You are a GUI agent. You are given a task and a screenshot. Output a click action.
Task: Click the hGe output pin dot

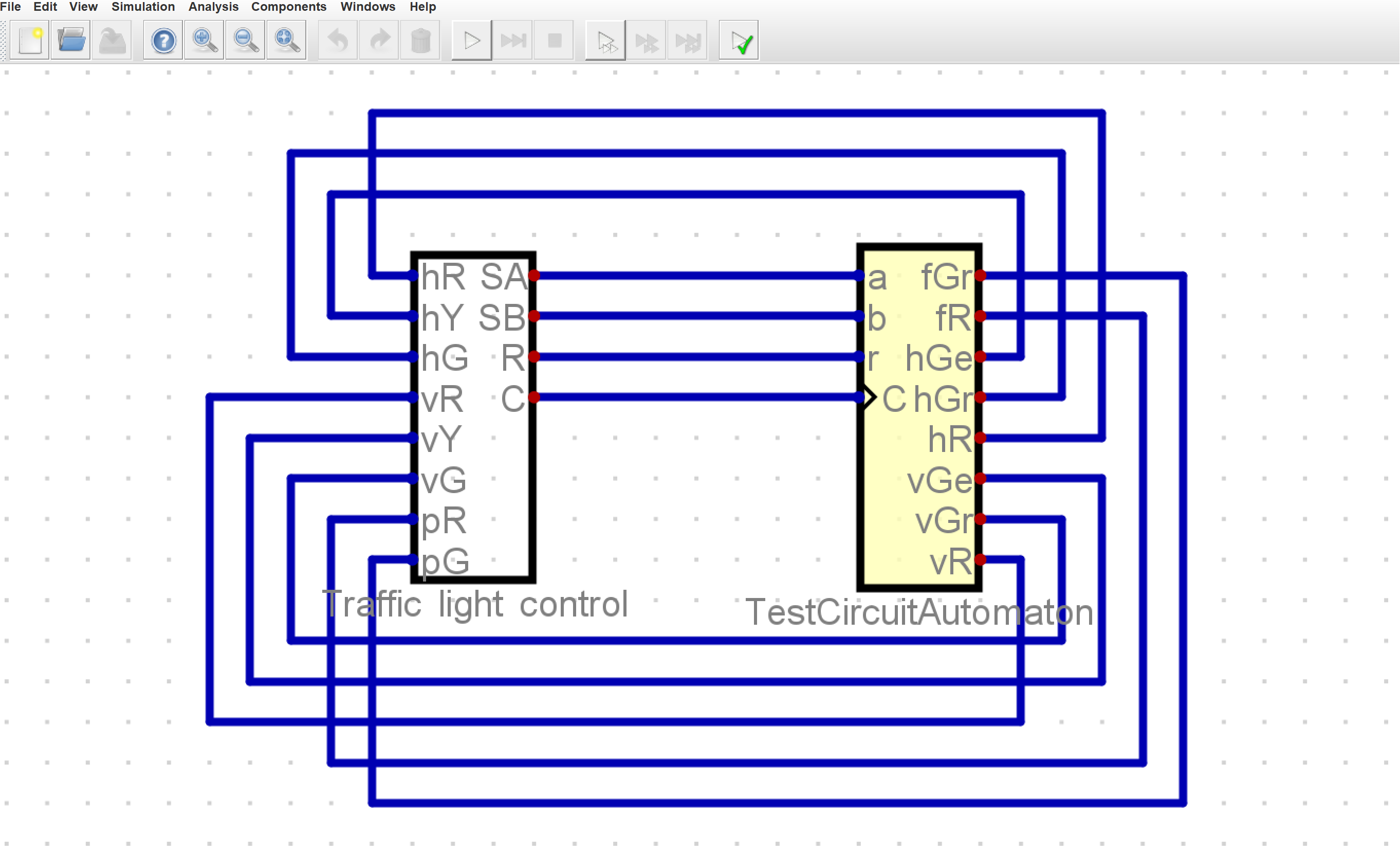point(980,357)
